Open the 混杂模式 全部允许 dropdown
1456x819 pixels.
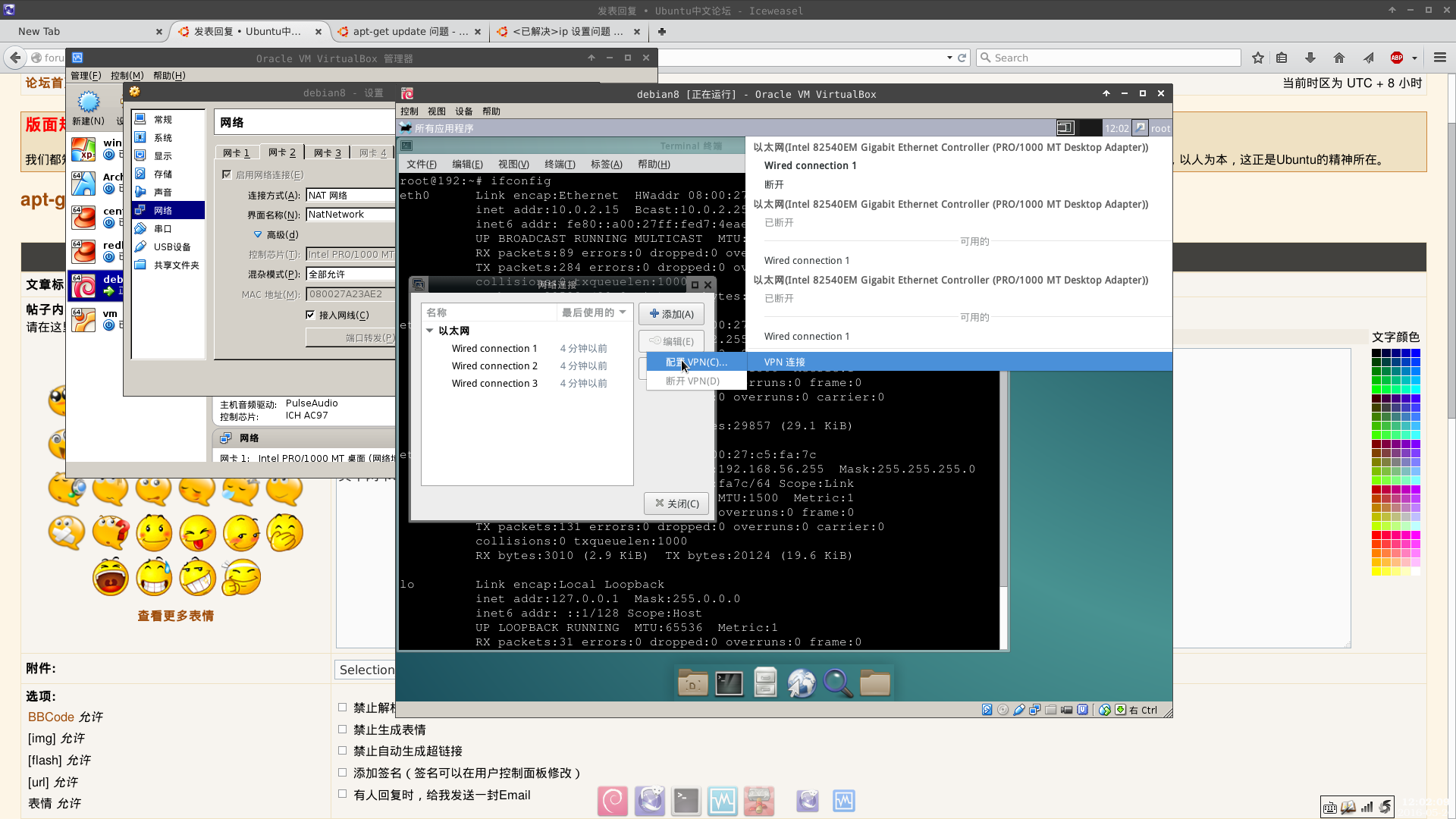coord(350,274)
